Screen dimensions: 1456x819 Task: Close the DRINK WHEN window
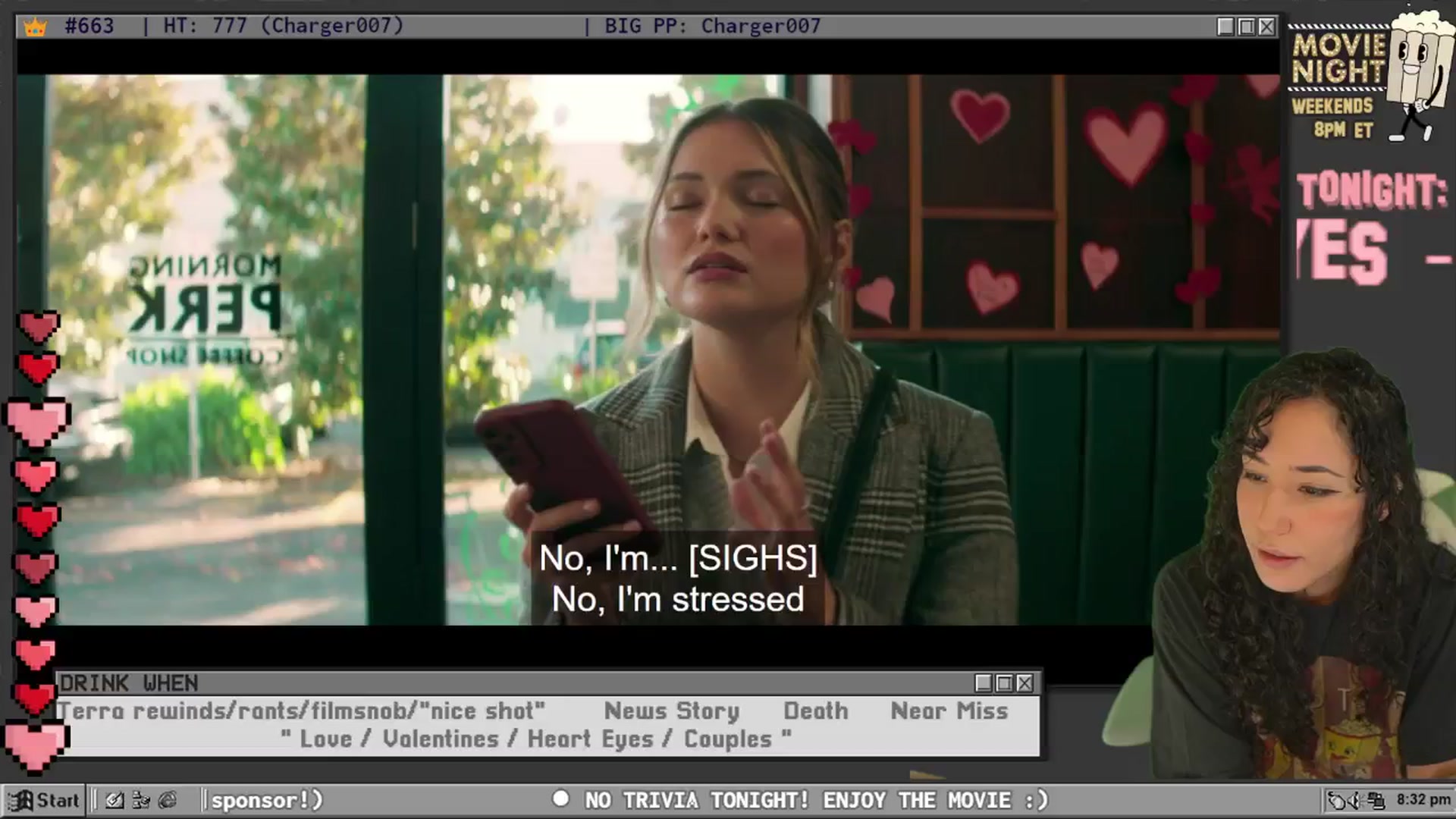1025,683
